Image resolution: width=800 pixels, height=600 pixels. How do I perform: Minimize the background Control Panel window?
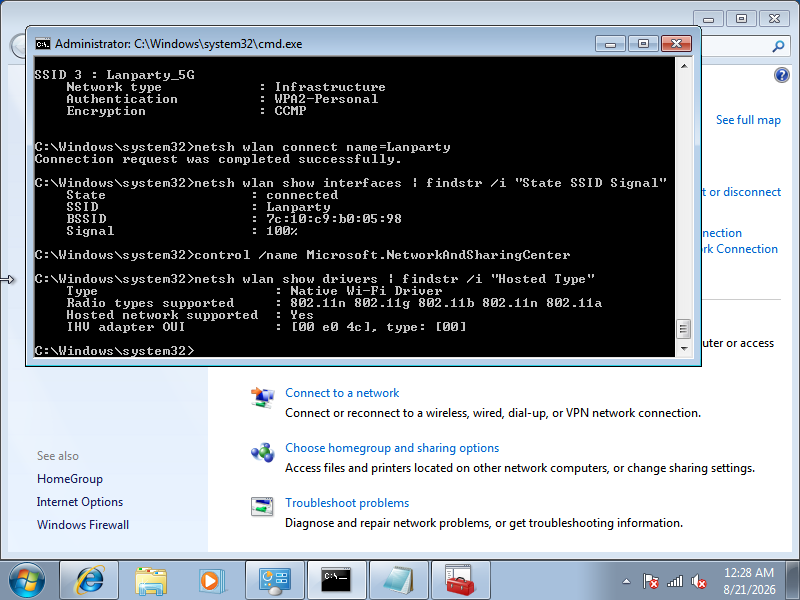(708, 19)
